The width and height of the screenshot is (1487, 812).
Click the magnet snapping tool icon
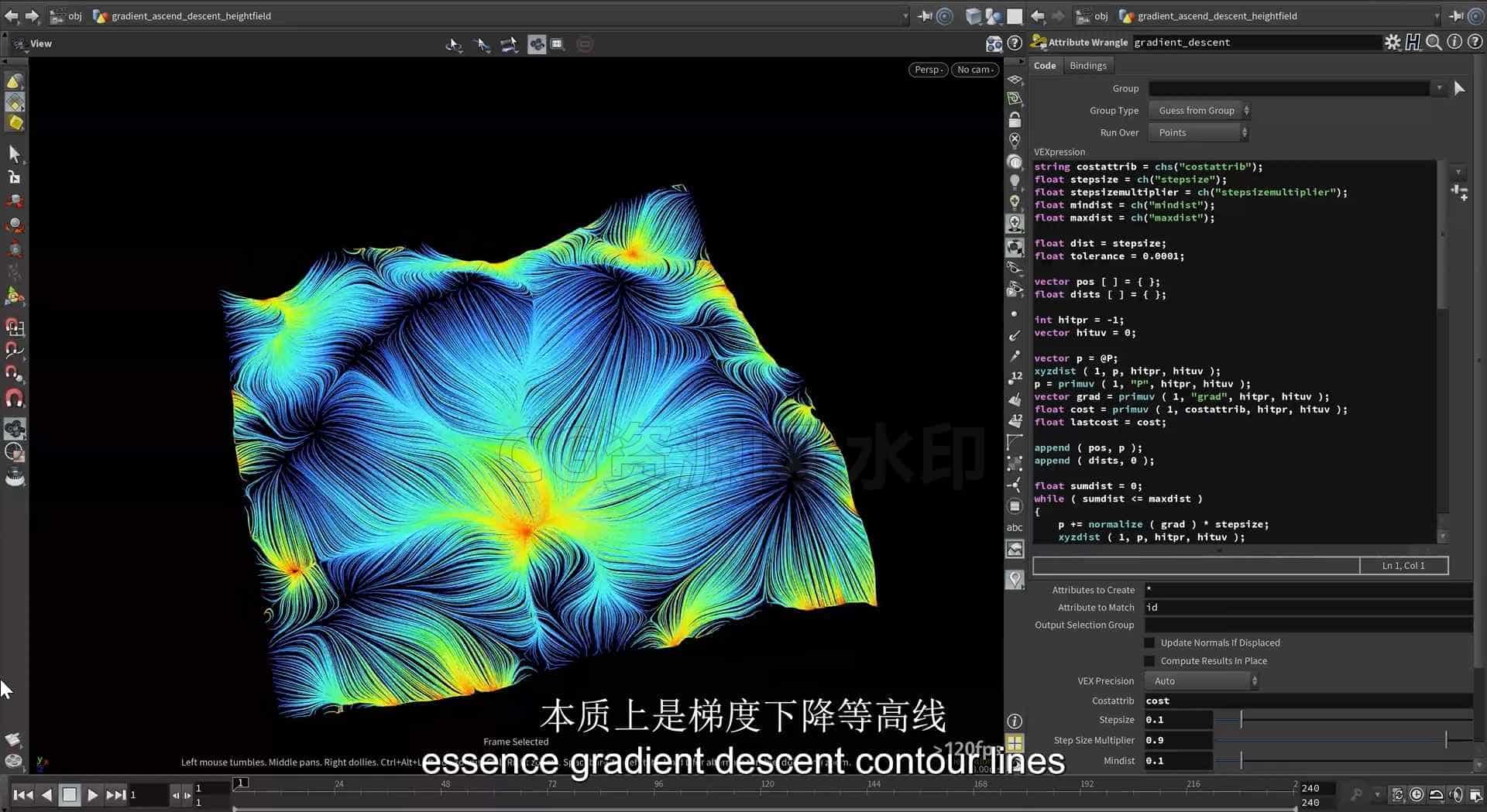point(14,398)
